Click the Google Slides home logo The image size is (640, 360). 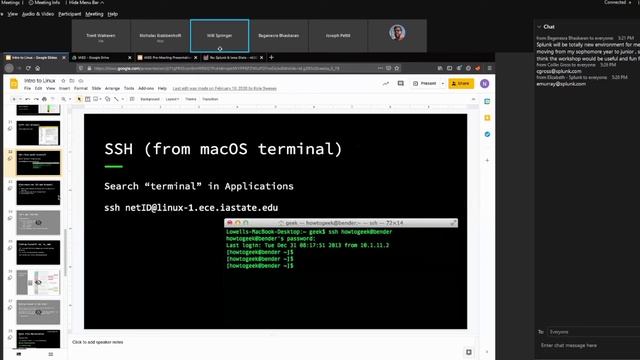pyautogui.click(x=14, y=84)
